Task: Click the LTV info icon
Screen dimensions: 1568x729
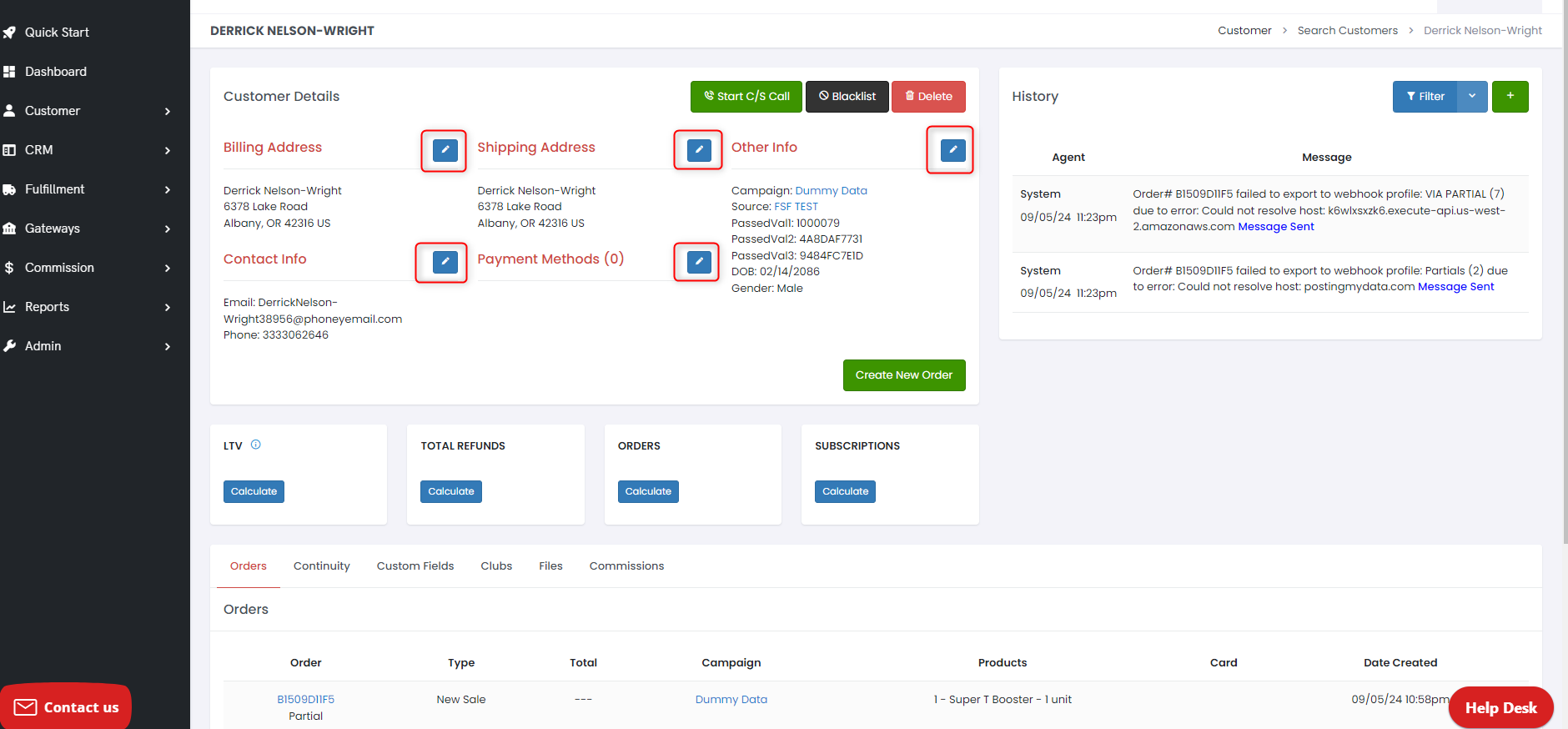Action: pyautogui.click(x=256, y=445)
